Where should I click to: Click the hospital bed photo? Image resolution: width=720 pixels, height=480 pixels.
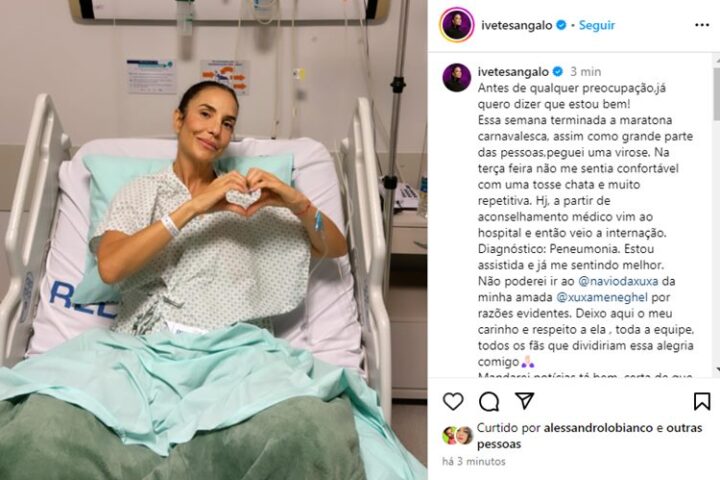[214, 240]
